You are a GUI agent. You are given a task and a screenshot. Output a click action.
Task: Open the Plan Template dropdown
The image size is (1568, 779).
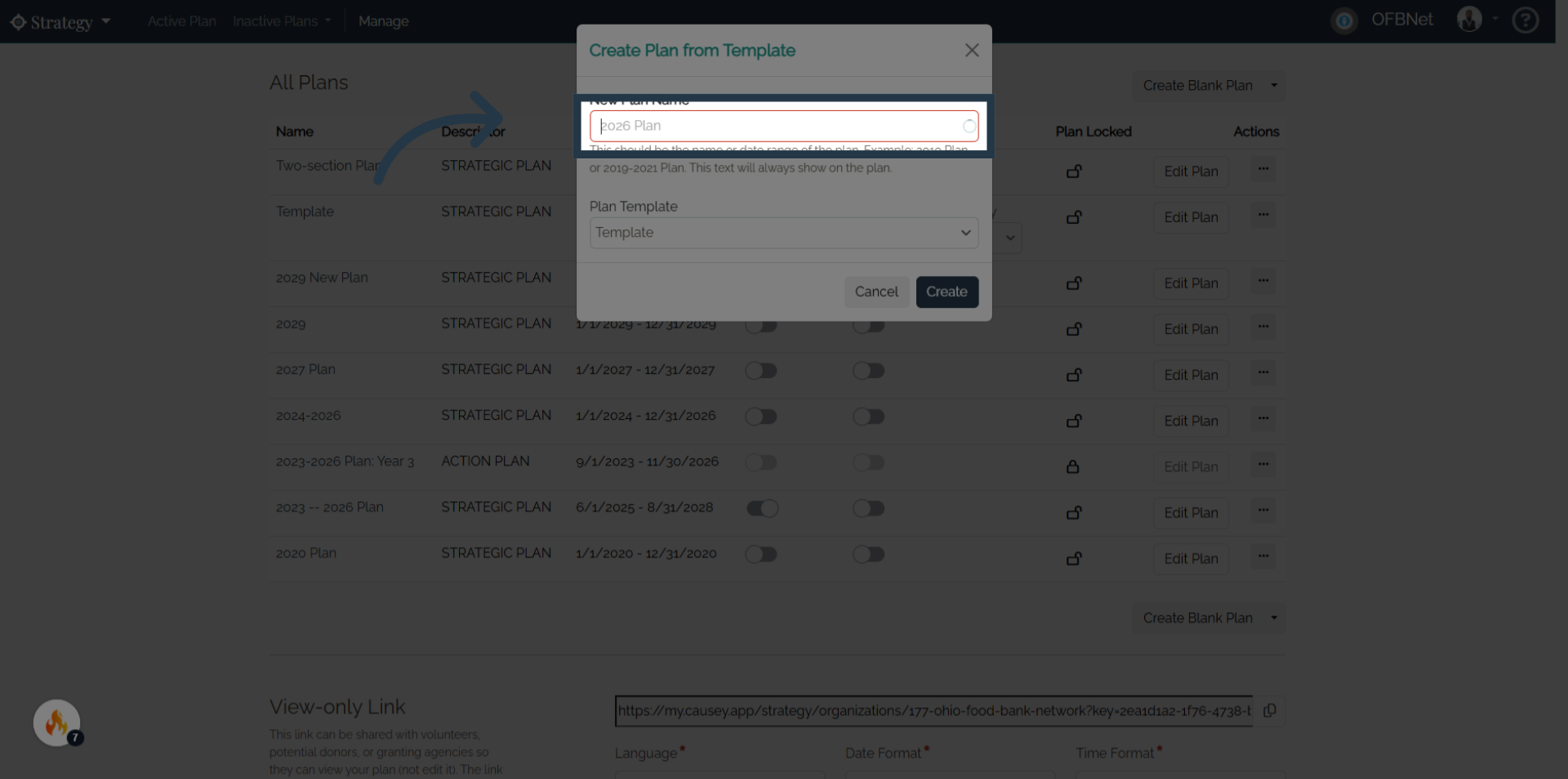coord(784,233)
